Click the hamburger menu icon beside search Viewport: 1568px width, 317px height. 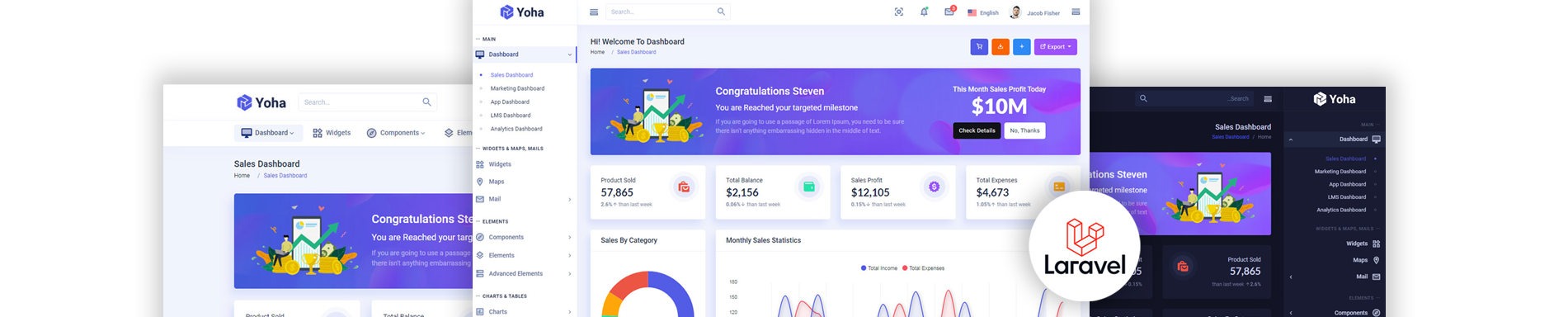[x=594, y=12]
